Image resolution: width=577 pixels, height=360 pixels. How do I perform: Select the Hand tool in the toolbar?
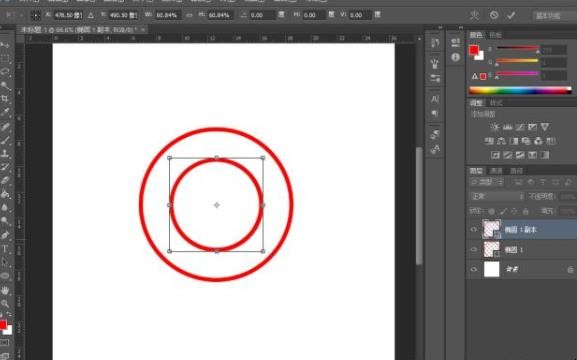click(5, 290)
